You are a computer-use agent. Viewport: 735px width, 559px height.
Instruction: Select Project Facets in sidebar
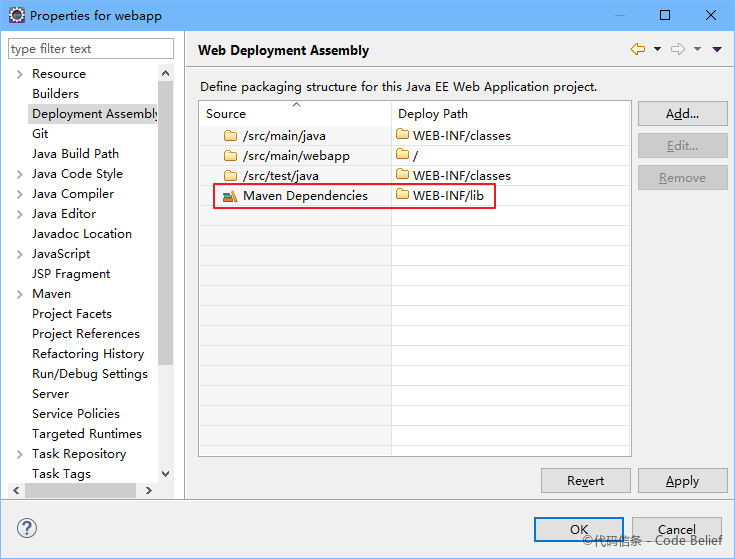[72, 314]
